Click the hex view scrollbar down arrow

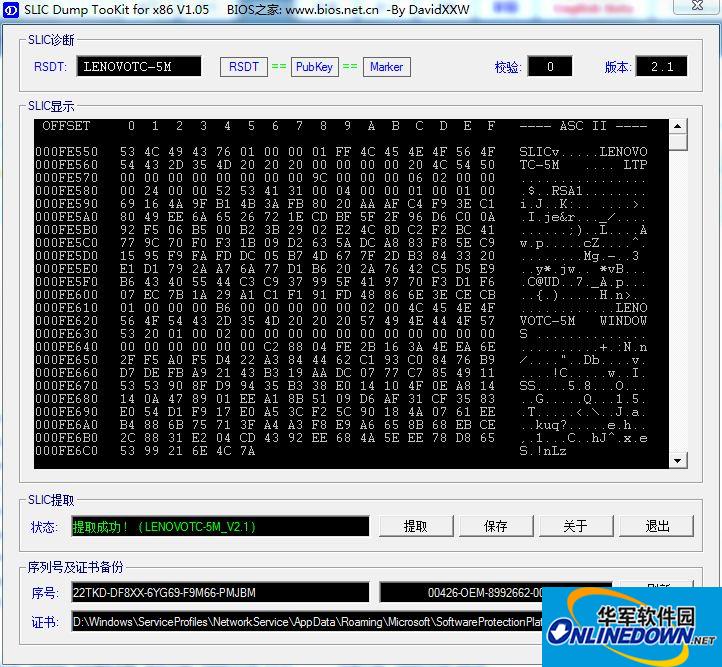(x=677, y=460)
